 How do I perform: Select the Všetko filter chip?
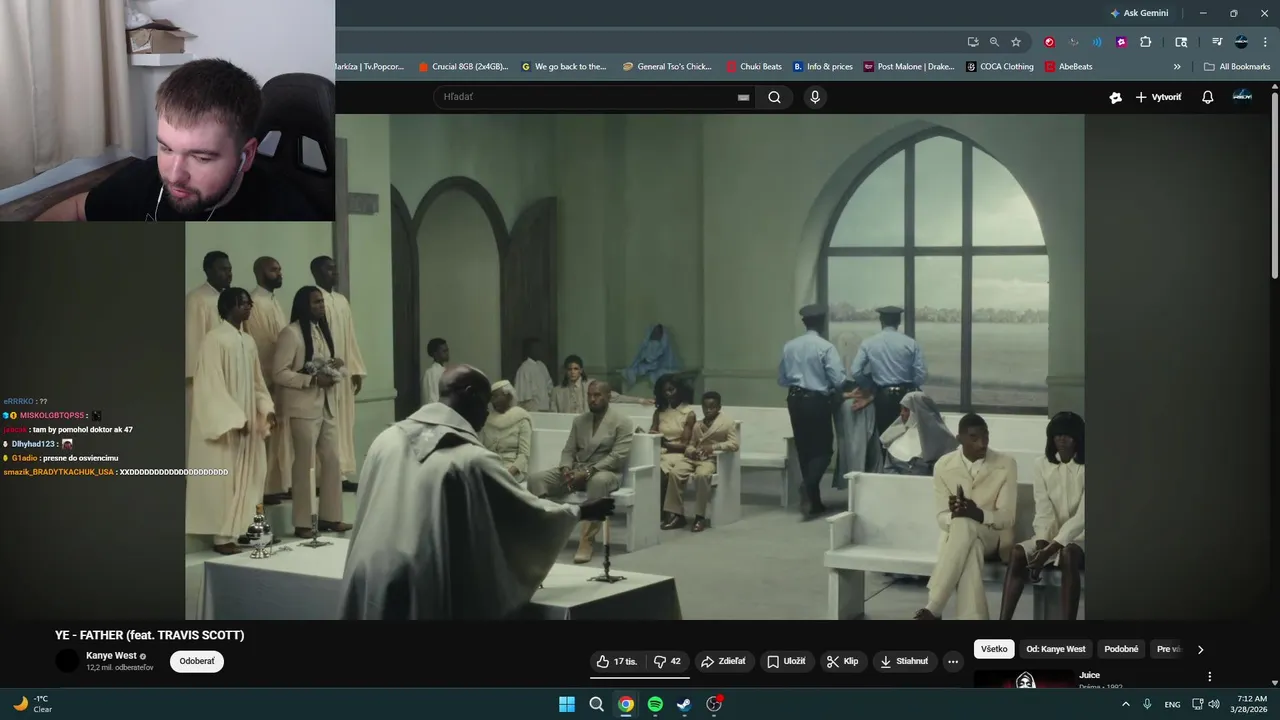click(994, 649)
